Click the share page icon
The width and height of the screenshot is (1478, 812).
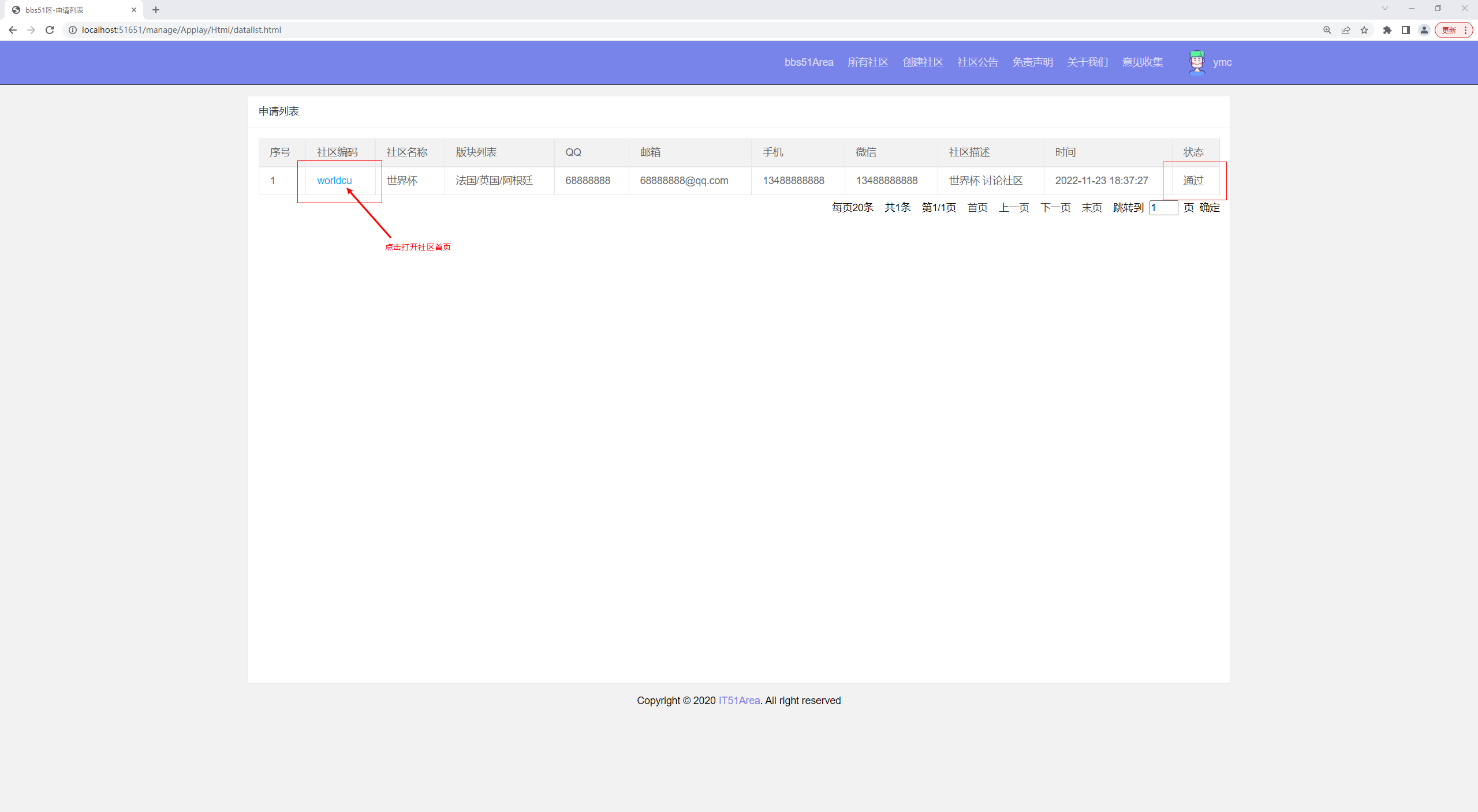point(1345,30)
